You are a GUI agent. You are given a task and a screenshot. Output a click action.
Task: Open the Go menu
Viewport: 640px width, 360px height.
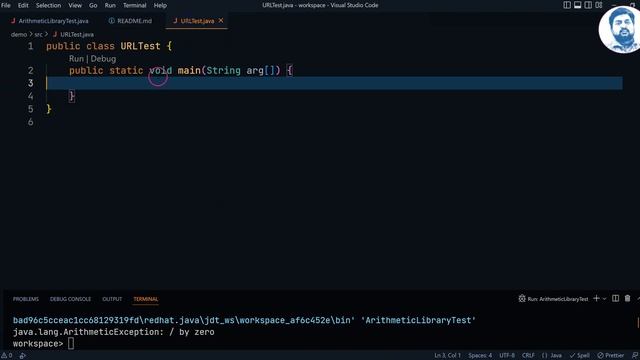pyautogui.click(x=93, y=5)
